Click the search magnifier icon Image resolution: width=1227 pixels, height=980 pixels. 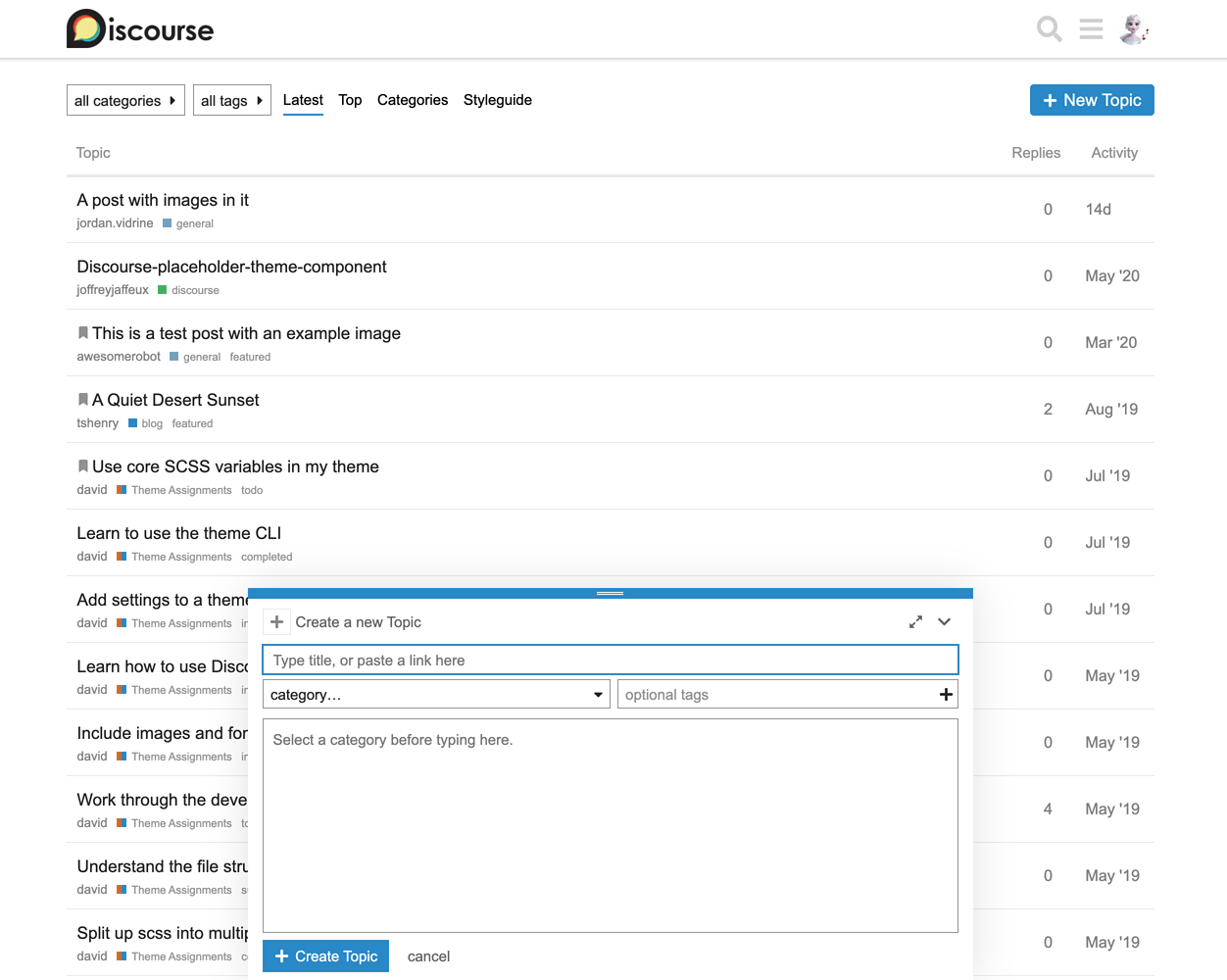[x=1049, y=29]
